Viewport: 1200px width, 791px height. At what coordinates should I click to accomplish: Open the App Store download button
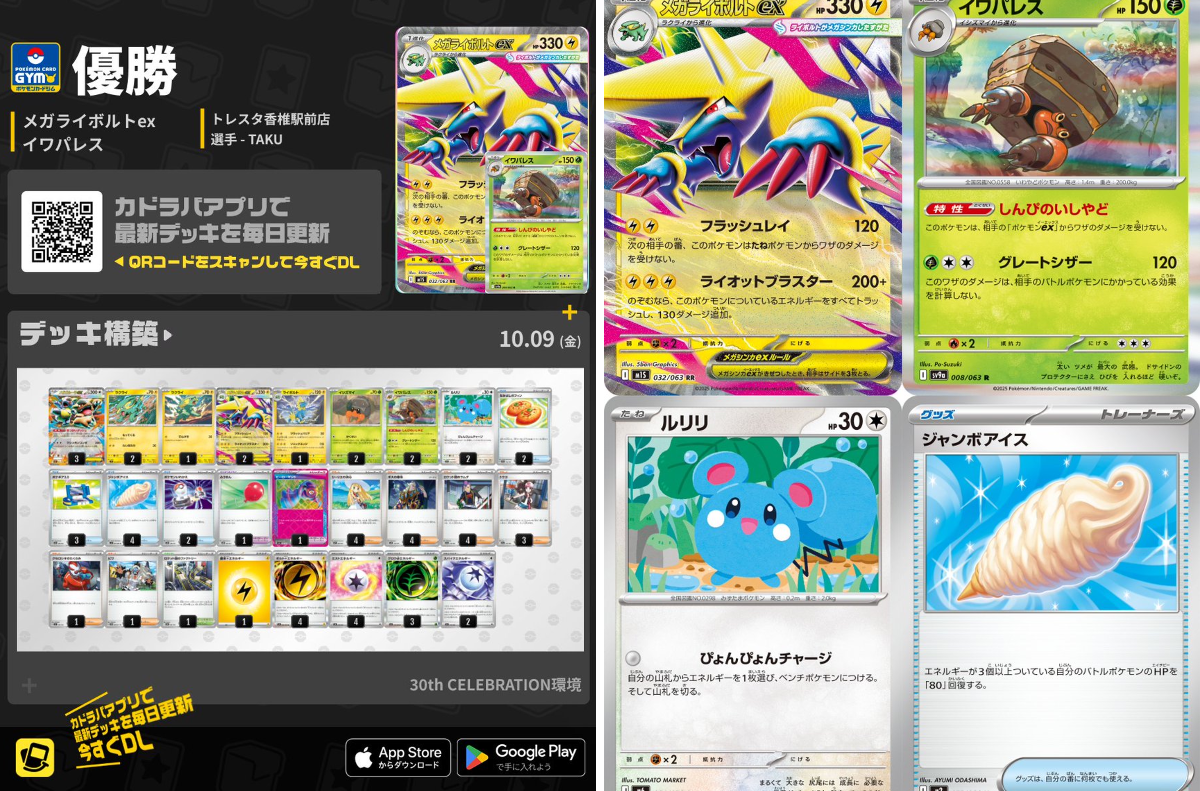click(398, 758)
